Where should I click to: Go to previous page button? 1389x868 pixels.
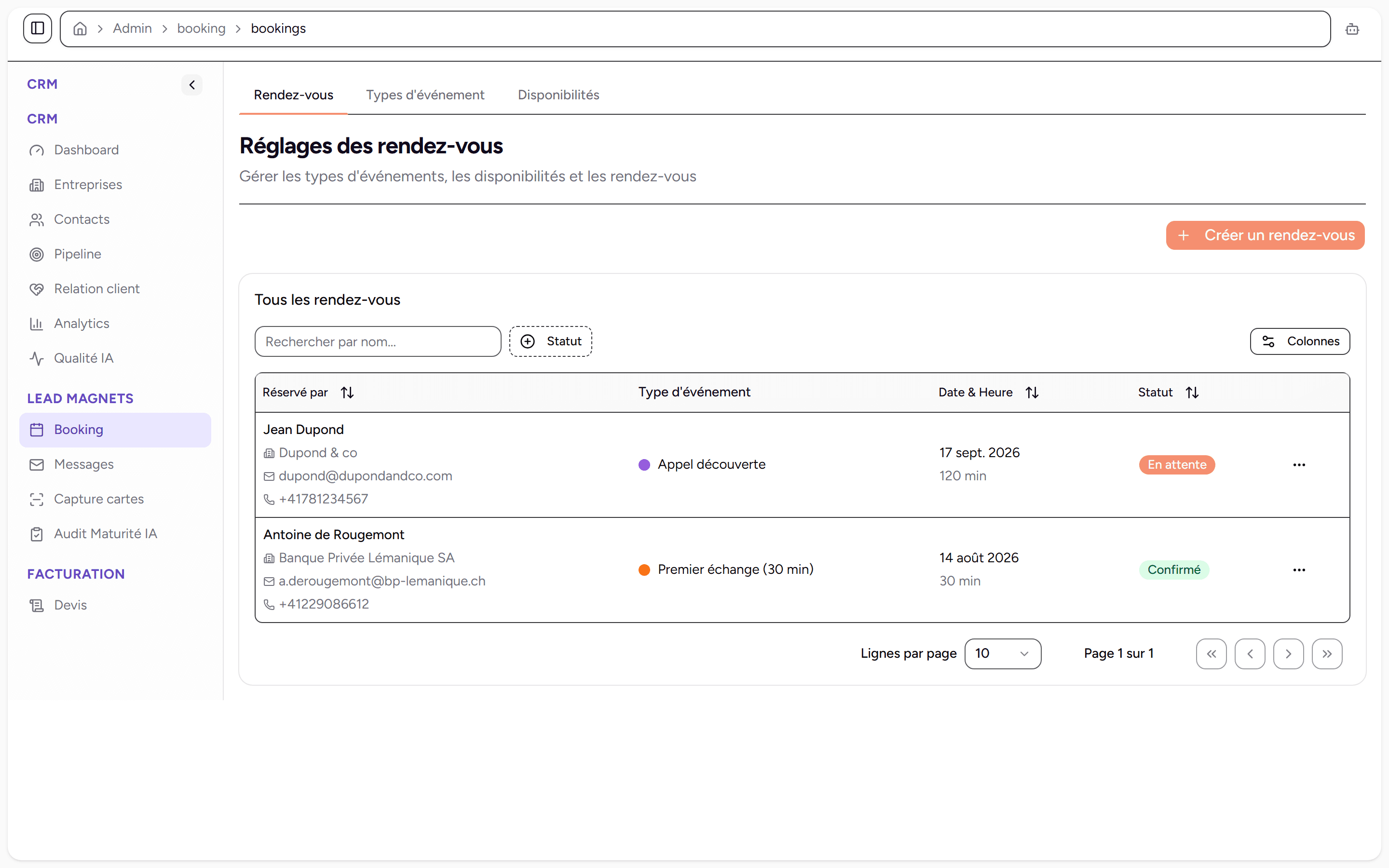coord(1250,654)
